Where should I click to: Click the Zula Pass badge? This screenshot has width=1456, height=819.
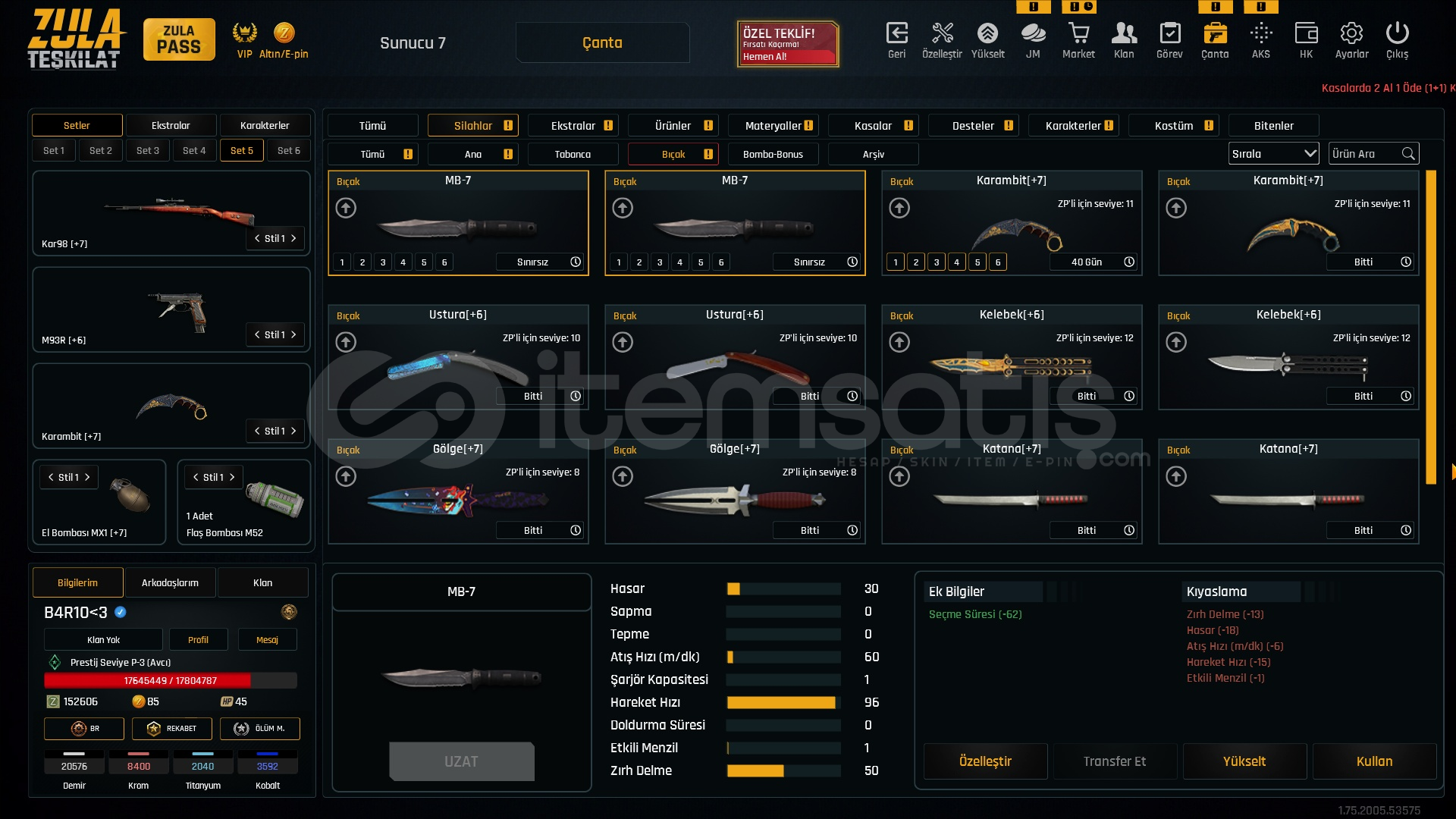[179, 39]
